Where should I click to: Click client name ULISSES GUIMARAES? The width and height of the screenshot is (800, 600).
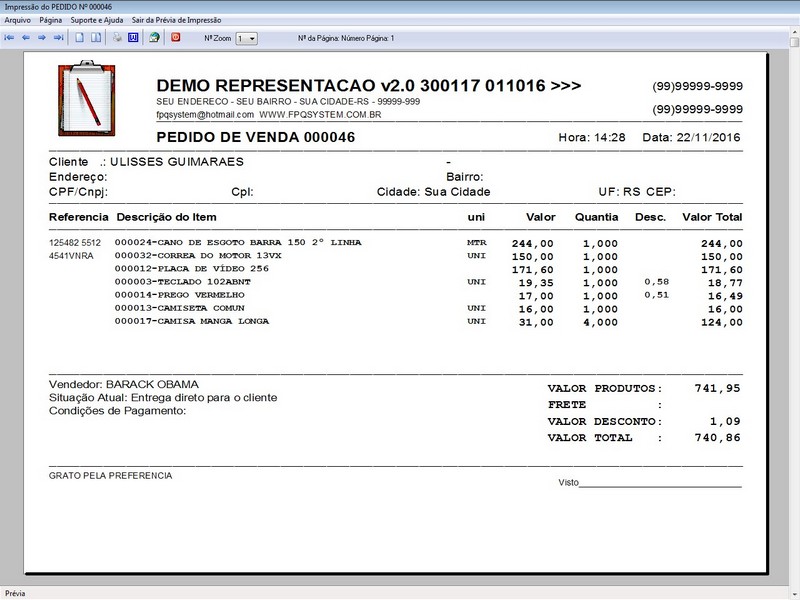(177, 162)
